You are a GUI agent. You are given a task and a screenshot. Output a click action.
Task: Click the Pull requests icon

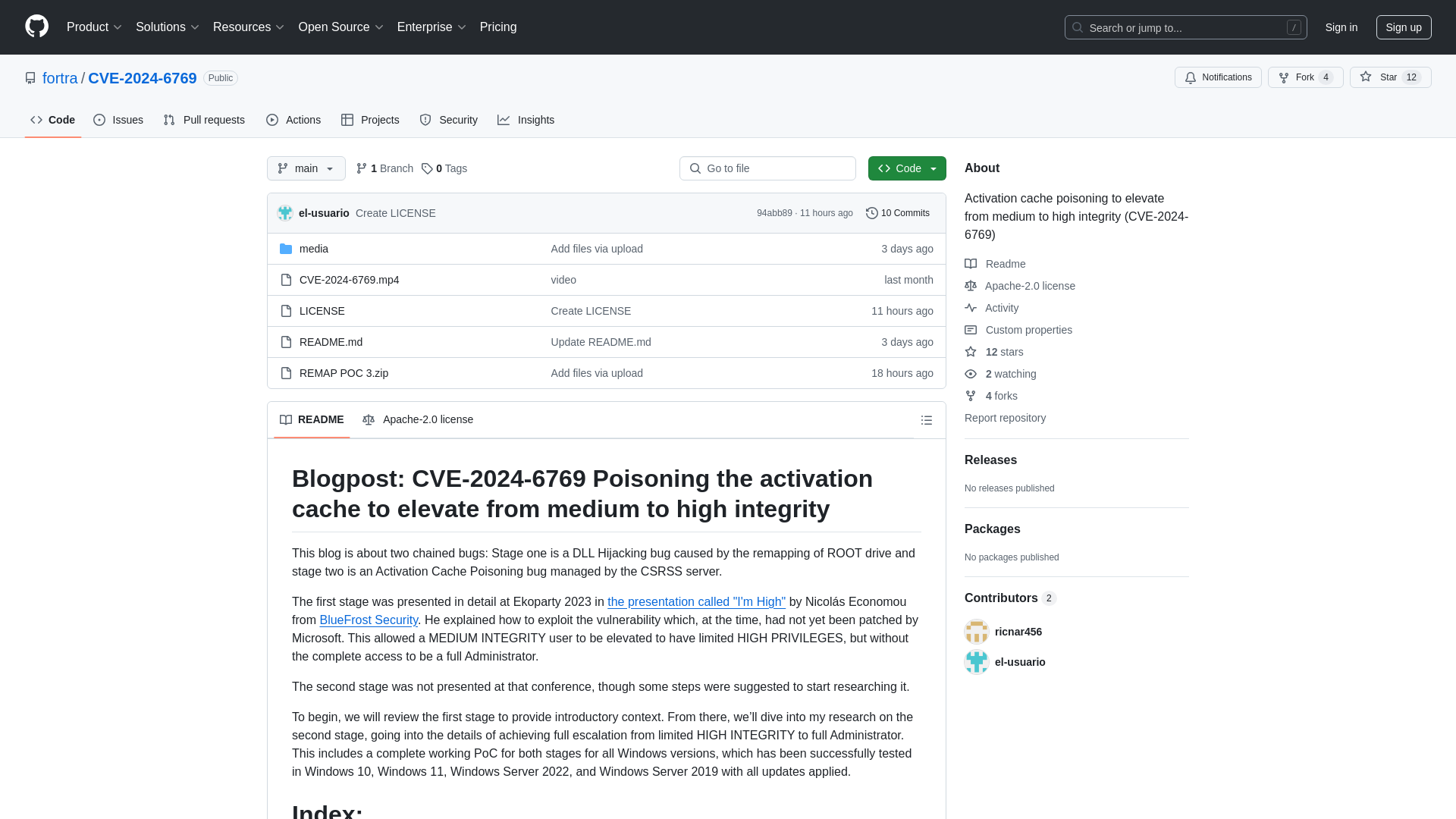click(x=169, y=120)
